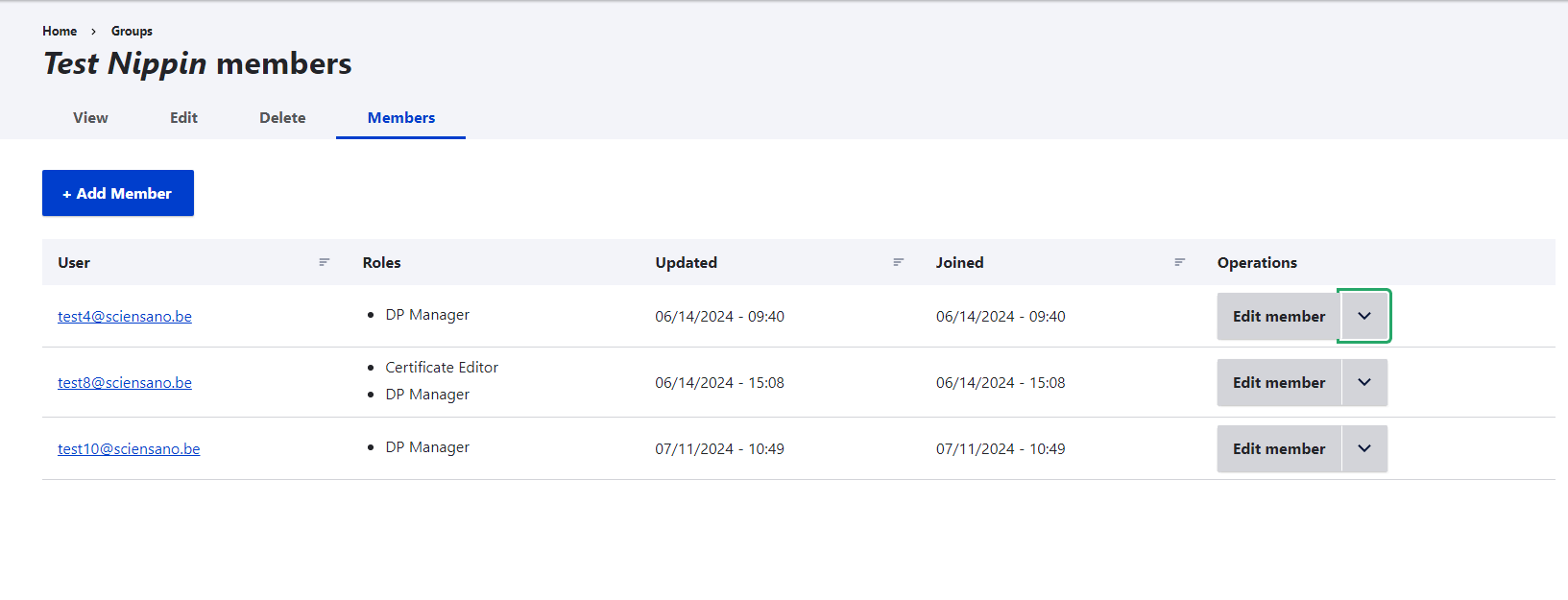1568x600 pixels.
Task: Navigate to Groups breadcrumb
Action: pyautogui.click(x=132, y=31)
